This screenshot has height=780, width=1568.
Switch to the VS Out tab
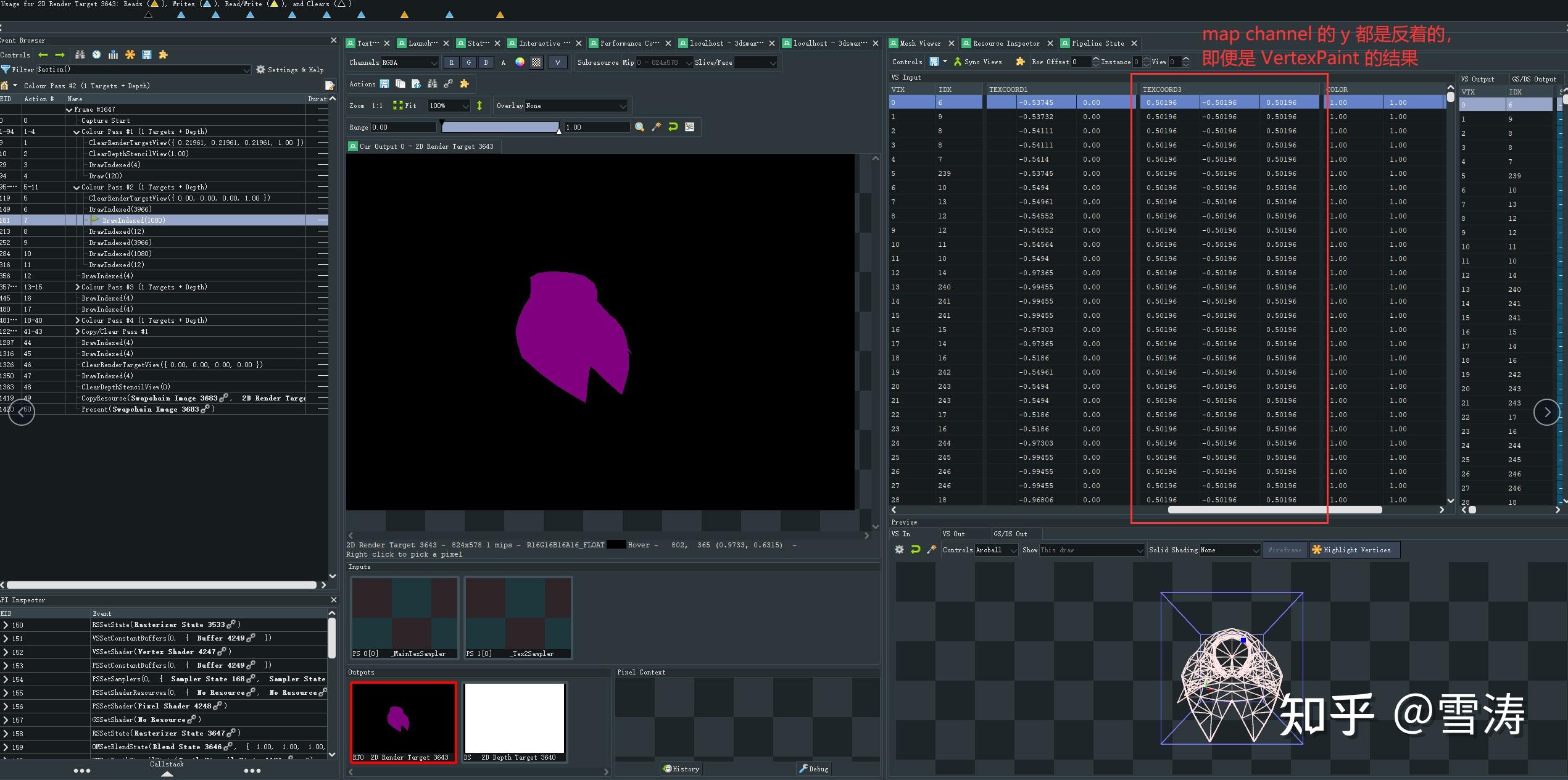953,533
